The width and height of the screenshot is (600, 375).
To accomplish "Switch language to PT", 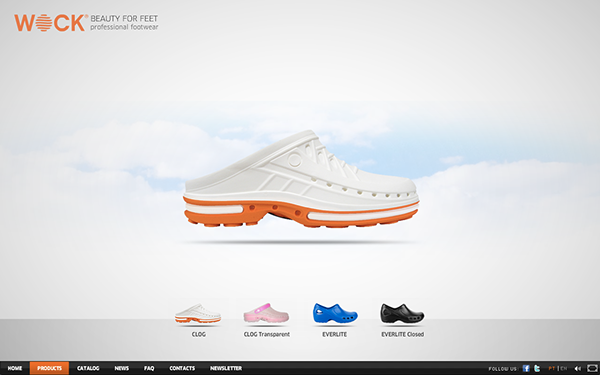I will tap(552, 368).
